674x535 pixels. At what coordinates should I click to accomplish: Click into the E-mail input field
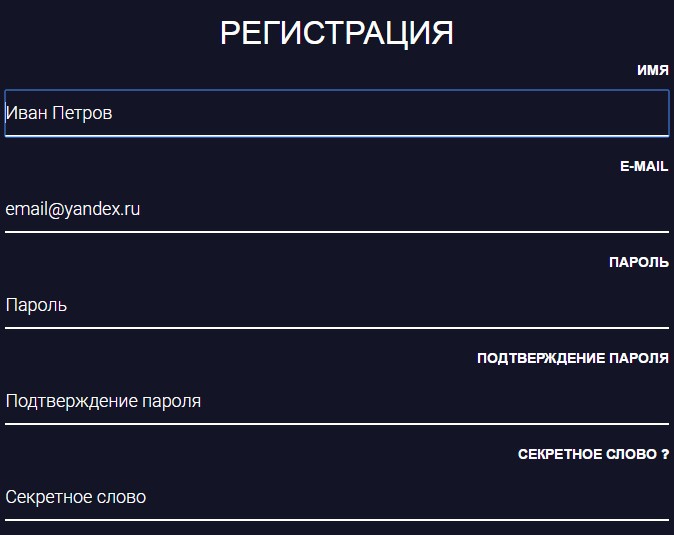[x=337, y=209]
